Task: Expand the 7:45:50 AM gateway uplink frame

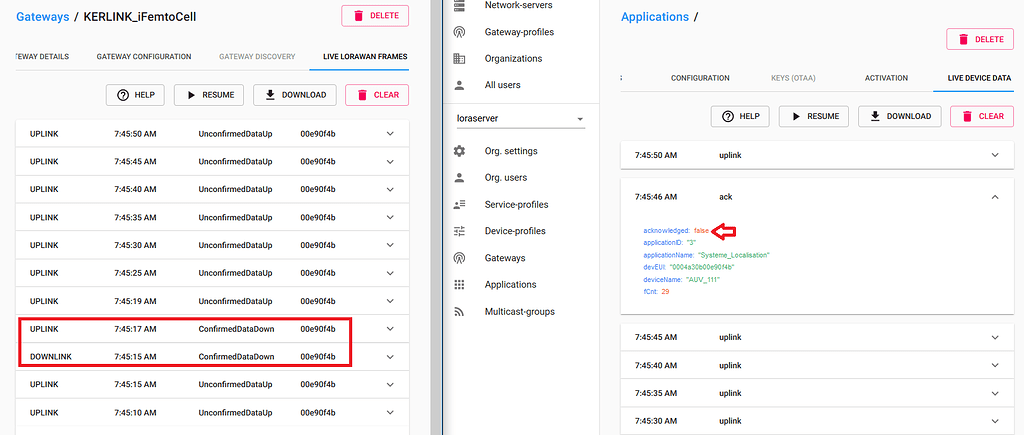Action: [x=391, y=133]
